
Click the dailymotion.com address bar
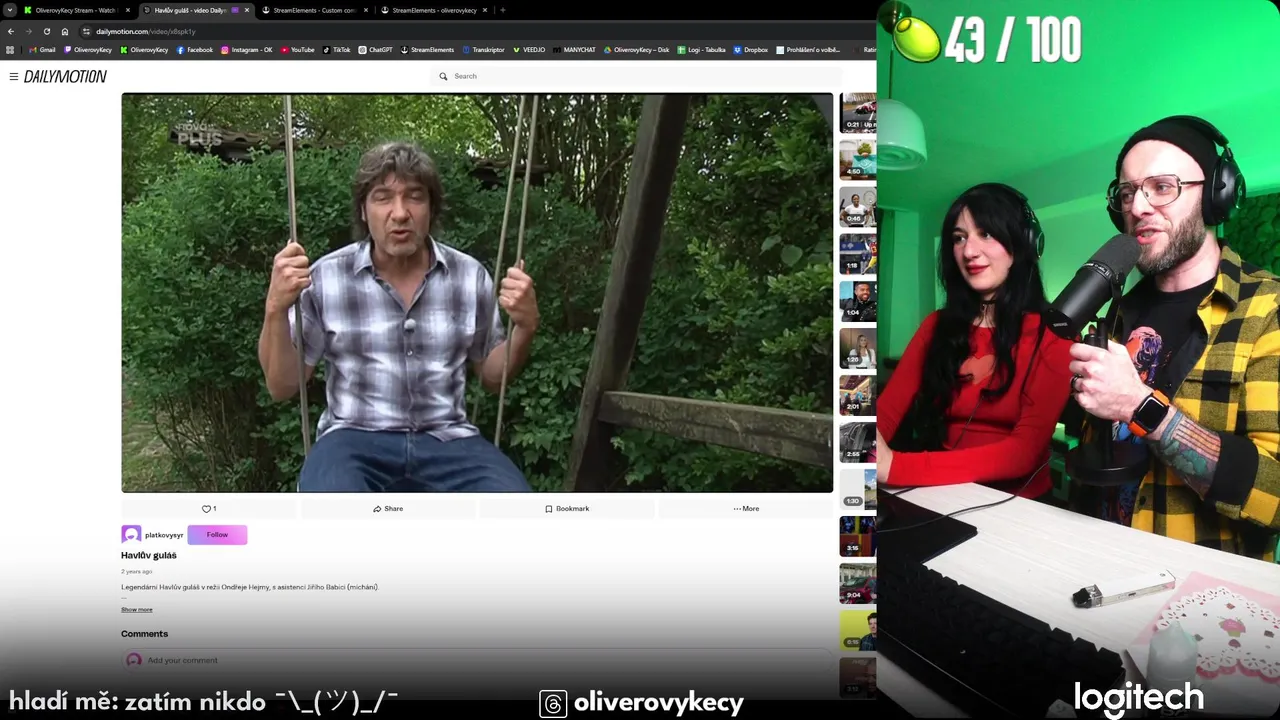[475, 31]
